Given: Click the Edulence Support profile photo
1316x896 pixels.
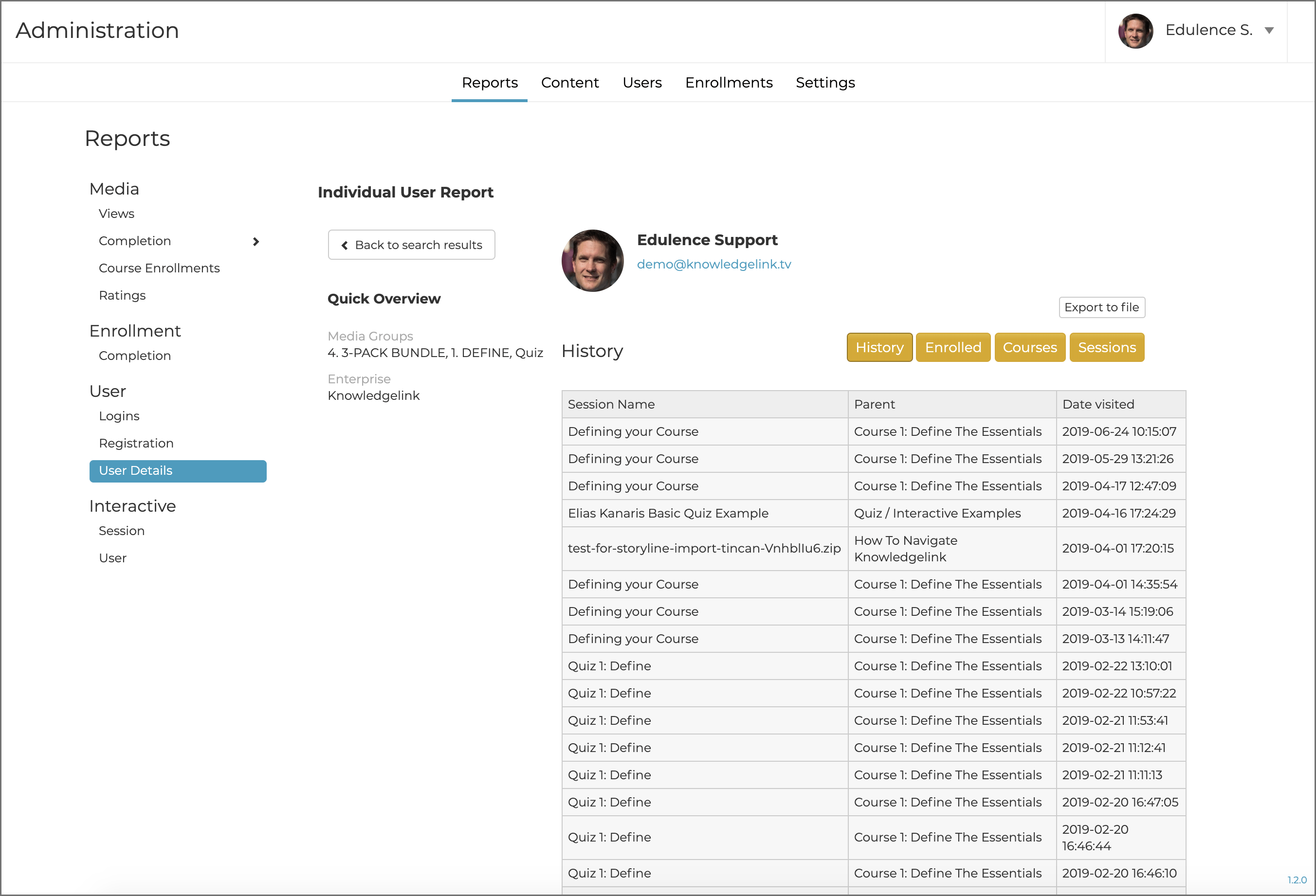Looking at the screenshot, I should [x=592, y=261].
